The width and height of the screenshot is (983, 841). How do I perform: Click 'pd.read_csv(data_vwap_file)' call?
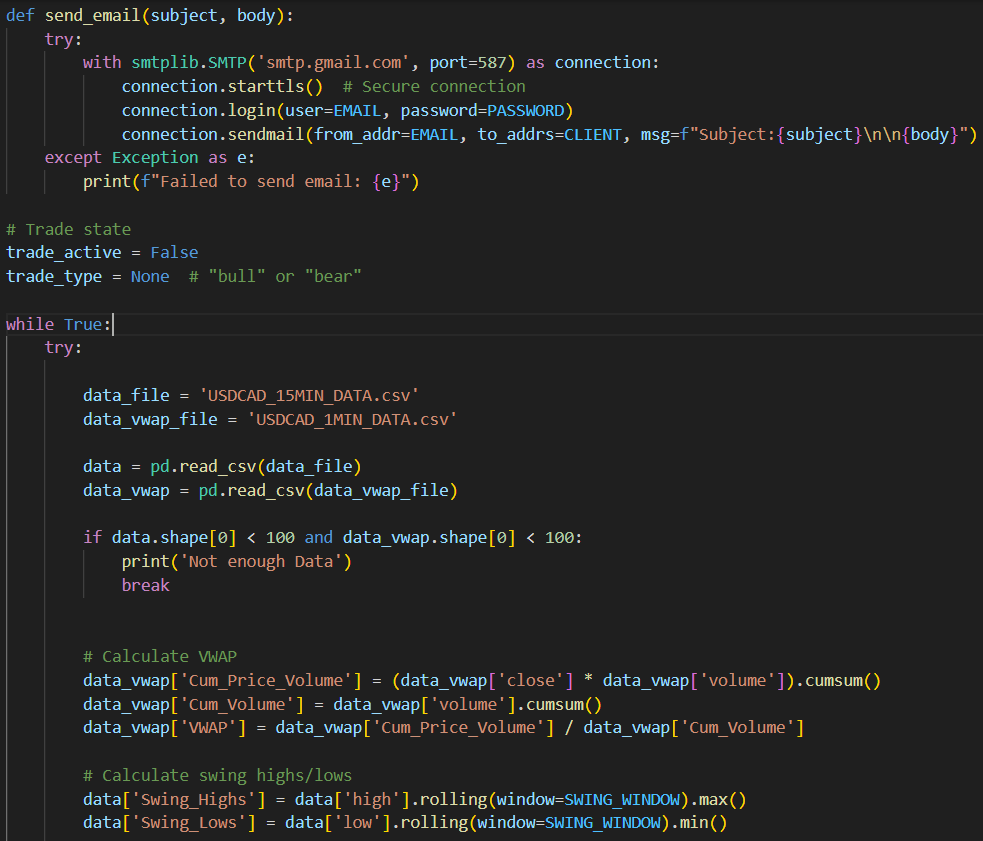click(x=328, y=490)
